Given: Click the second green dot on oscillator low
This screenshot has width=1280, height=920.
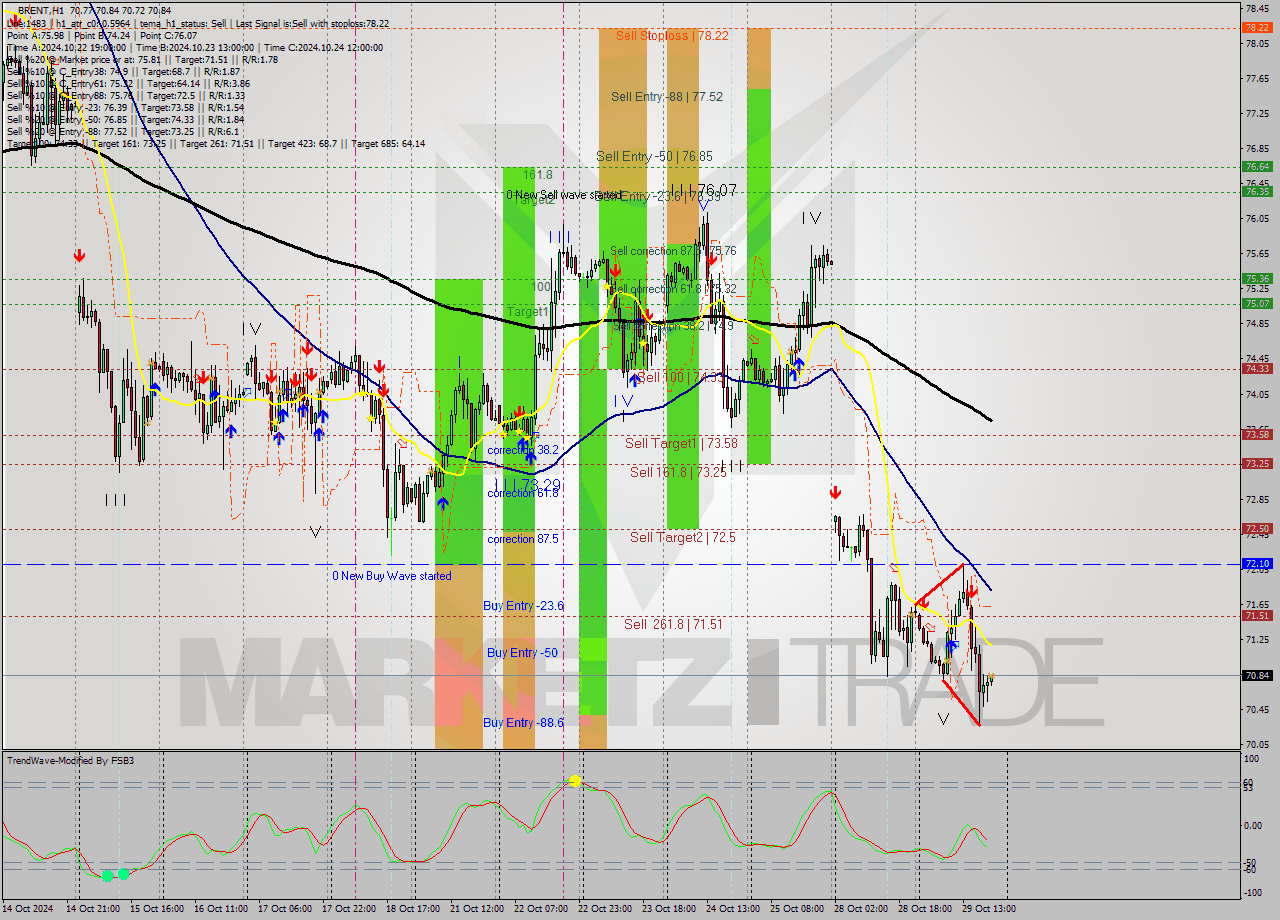Looking at the screenshot, I should point(124,874).
